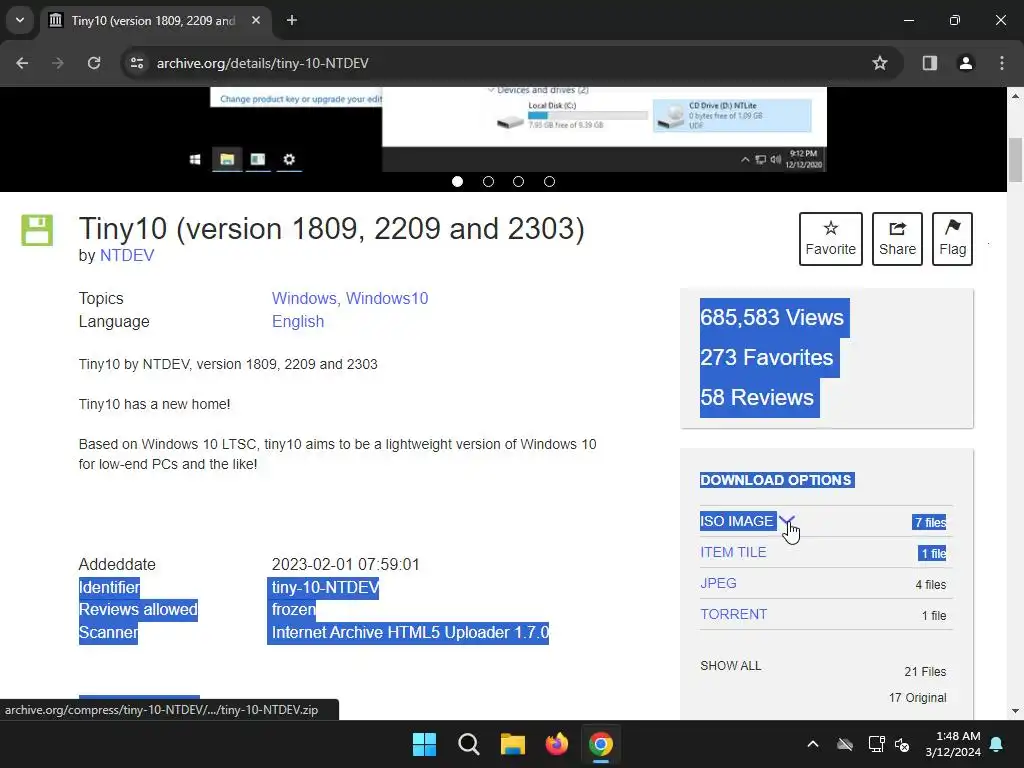Close the Tiny10 tab

tap(256, 20)
